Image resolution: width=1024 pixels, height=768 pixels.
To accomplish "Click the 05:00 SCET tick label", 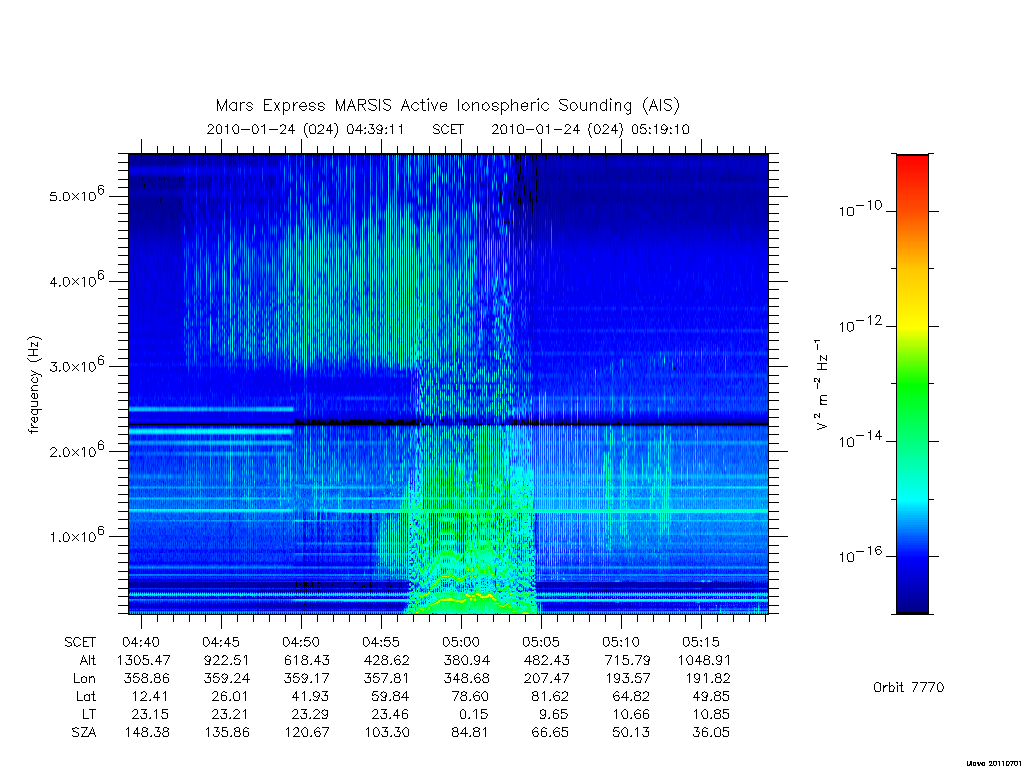I will click(x=462, y=642).
